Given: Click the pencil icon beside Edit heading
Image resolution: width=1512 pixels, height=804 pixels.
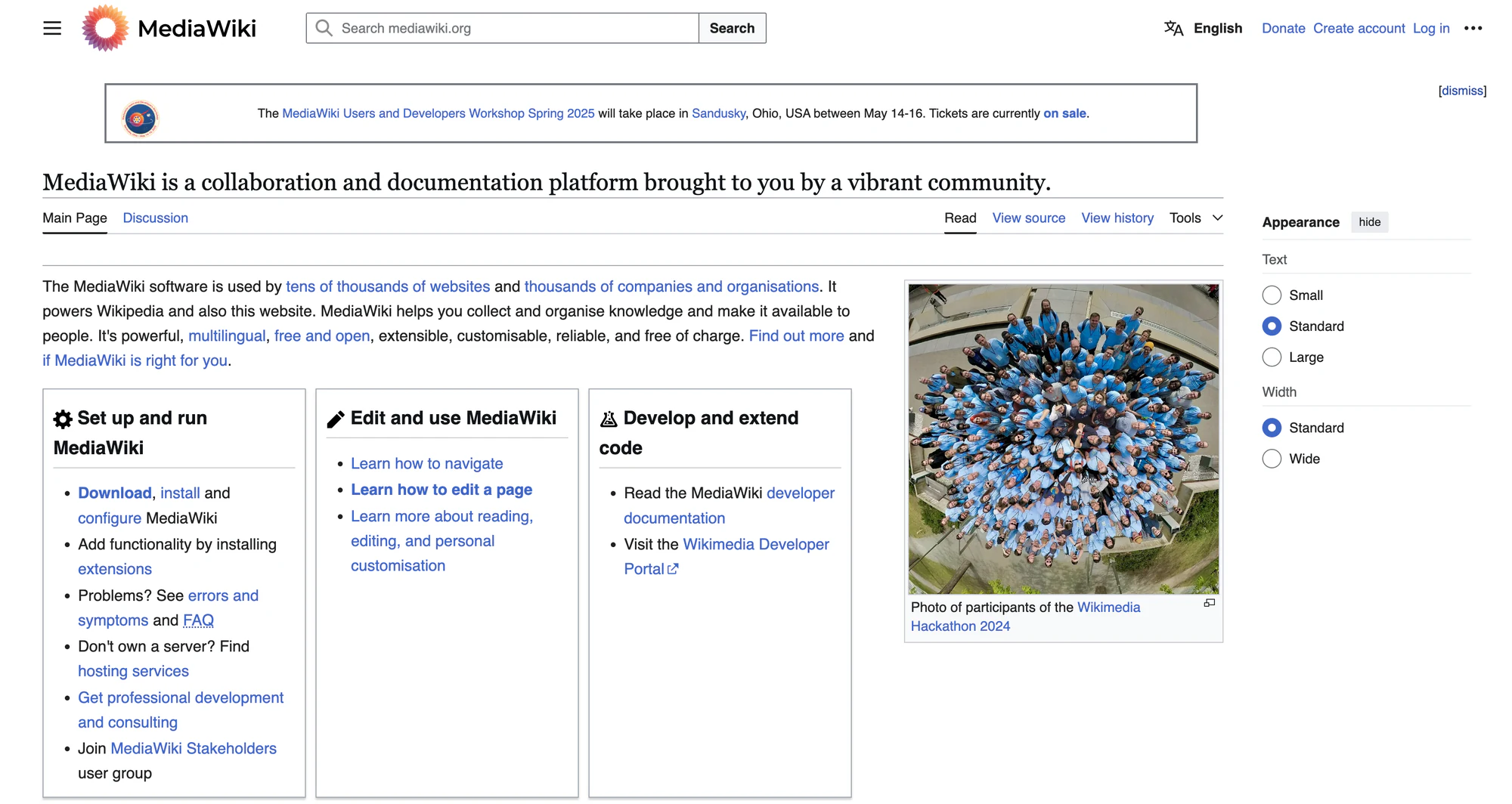Looking at the screenshot, I should tap(336, 419).
